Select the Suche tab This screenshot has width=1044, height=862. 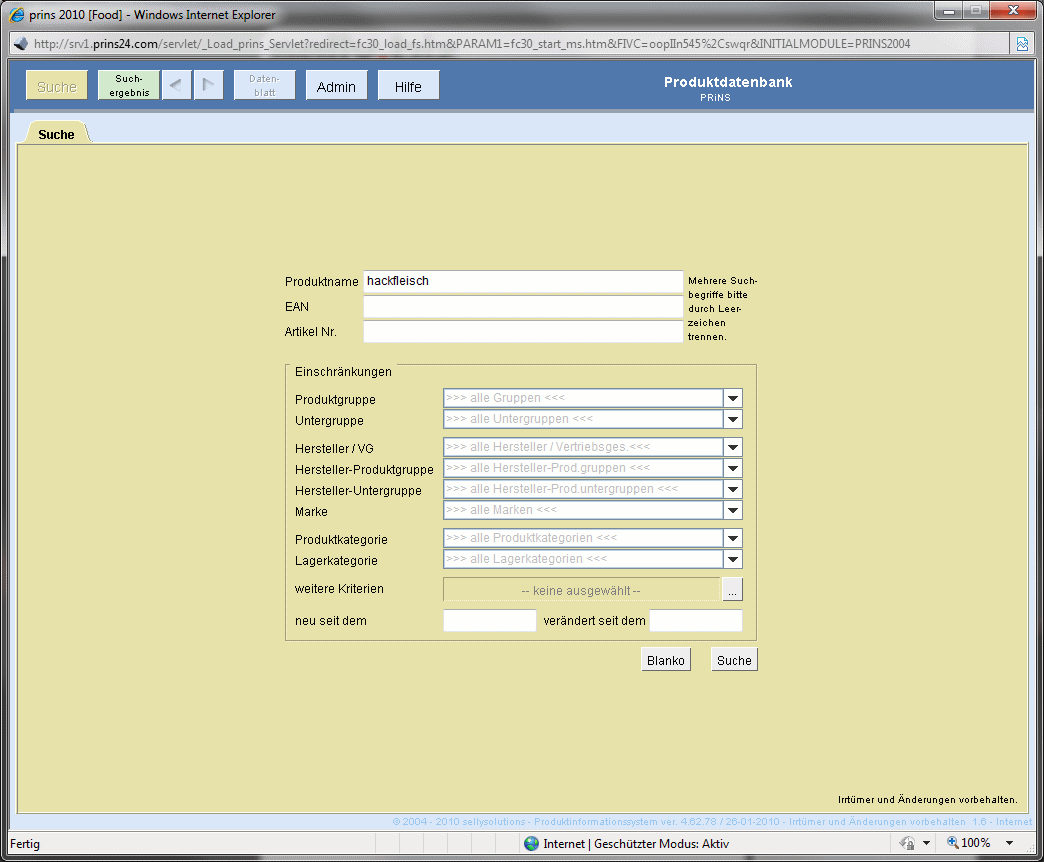pos(56,134)
